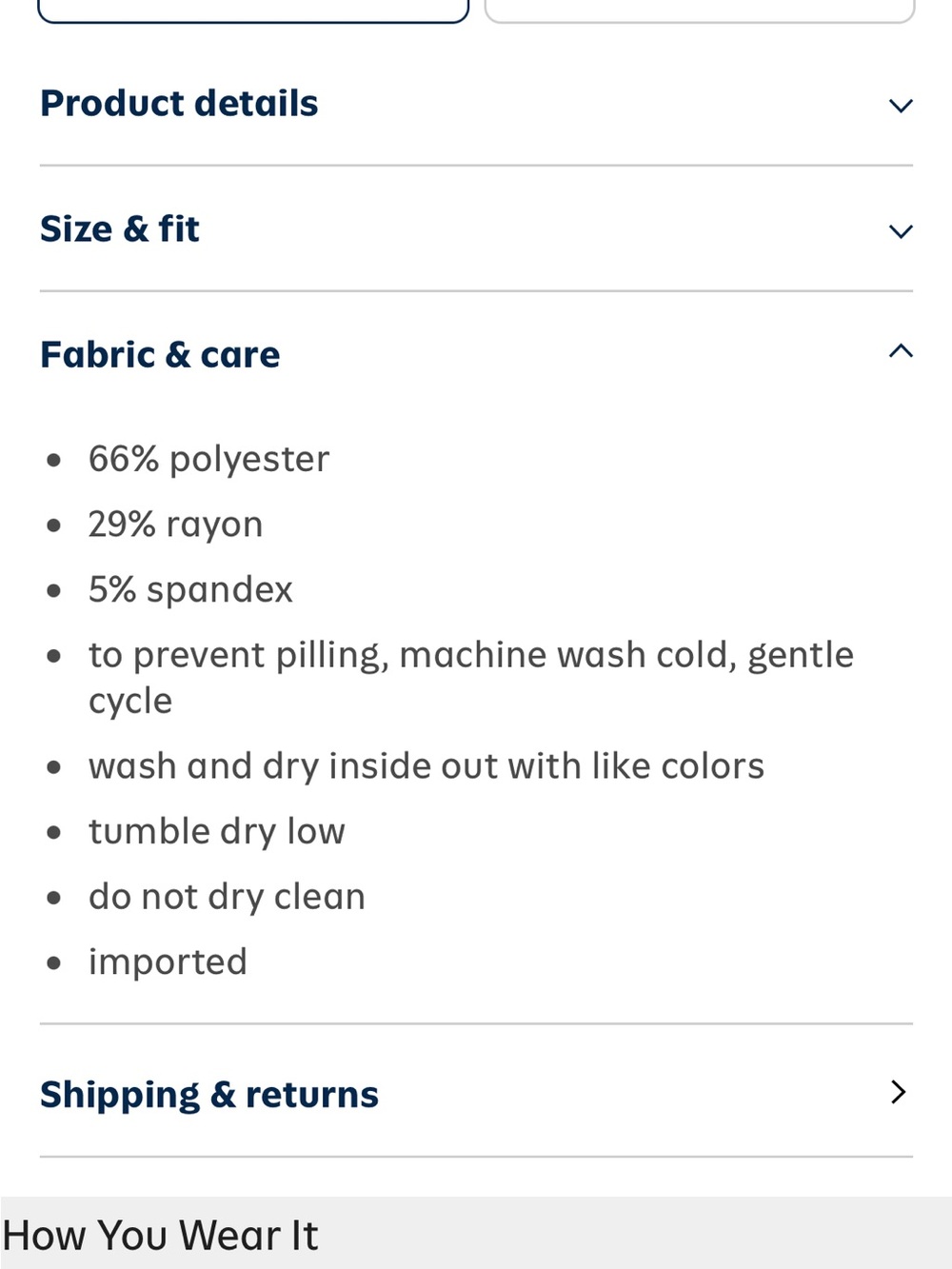Image resolution: width=952 pixels, height=1269 pixels.
Task: Open Shipping & returns via the right arrow
Action: point(898,1092)
